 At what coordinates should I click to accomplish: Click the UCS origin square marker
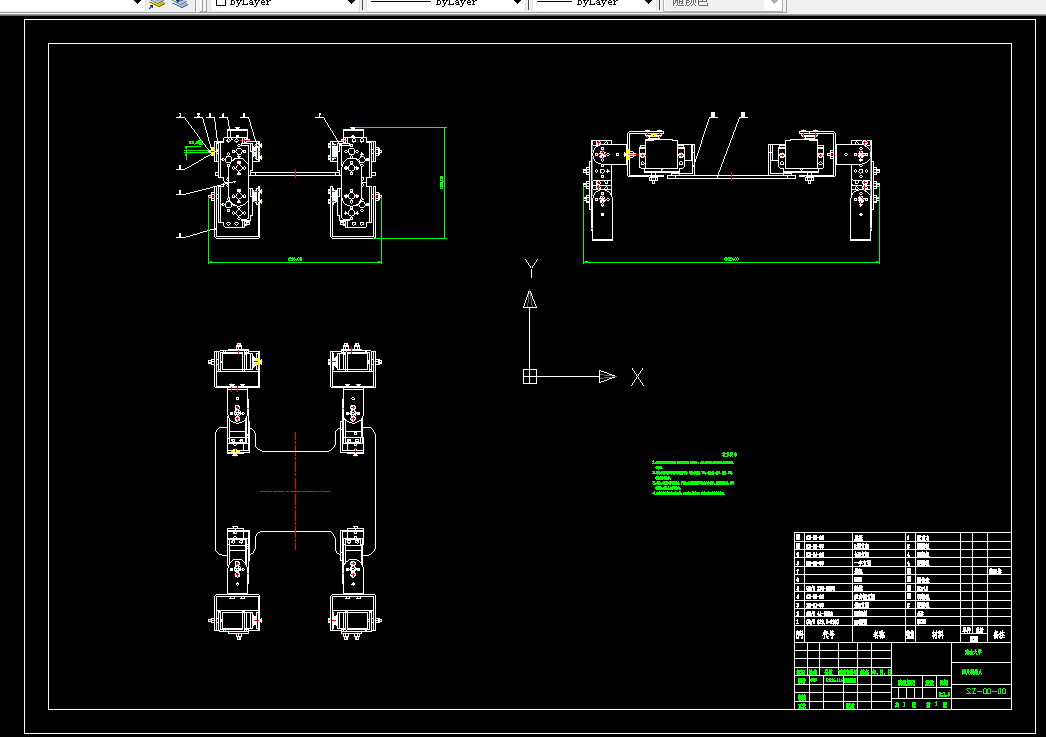click(530, 377)
